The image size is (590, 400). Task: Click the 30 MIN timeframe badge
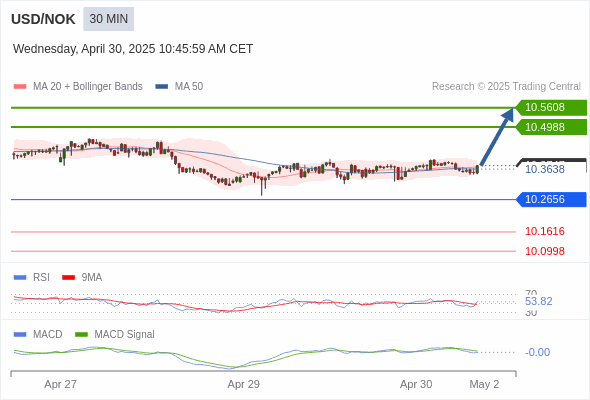(x=108, y=19)
